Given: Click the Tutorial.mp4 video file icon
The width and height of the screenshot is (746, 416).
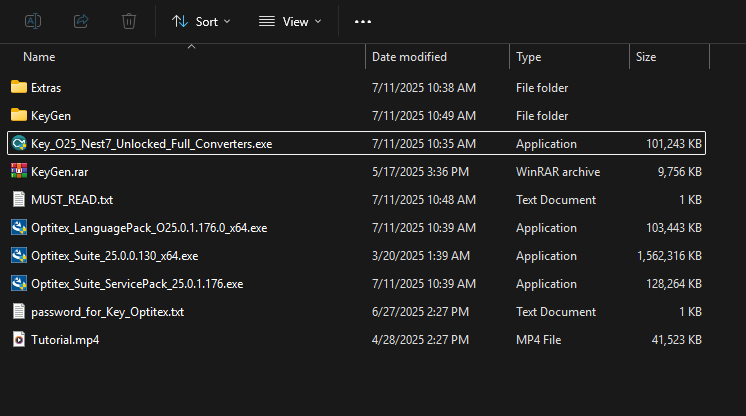Looking at the screenshot, I should [x=19, y=340].
